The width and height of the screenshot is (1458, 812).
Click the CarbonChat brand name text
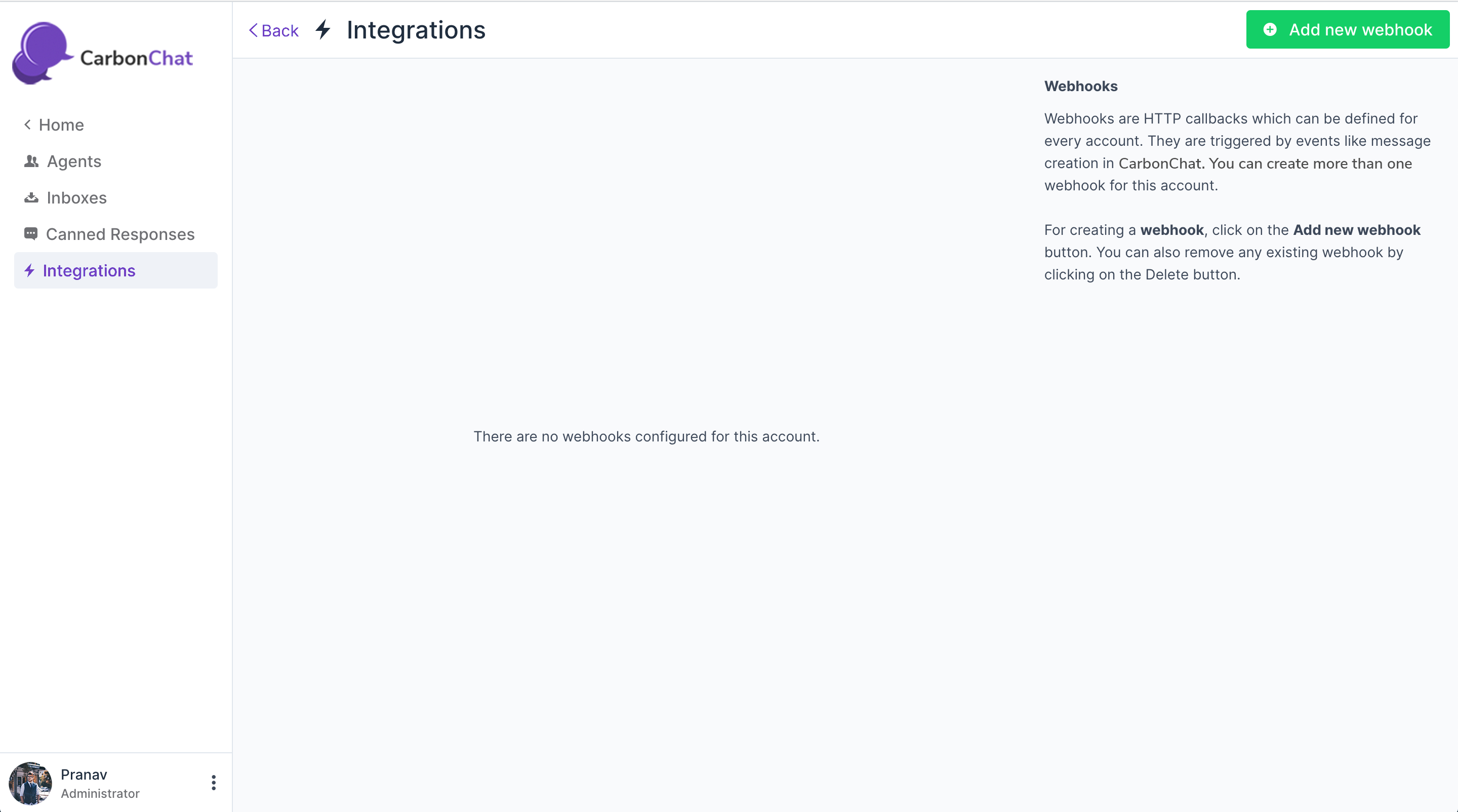136,58
